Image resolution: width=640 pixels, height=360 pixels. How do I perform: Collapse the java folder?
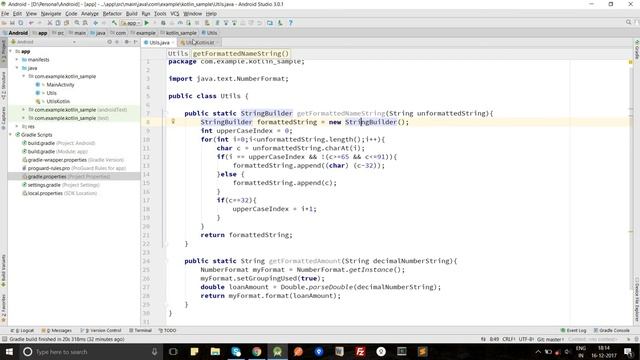click(17, 68)
